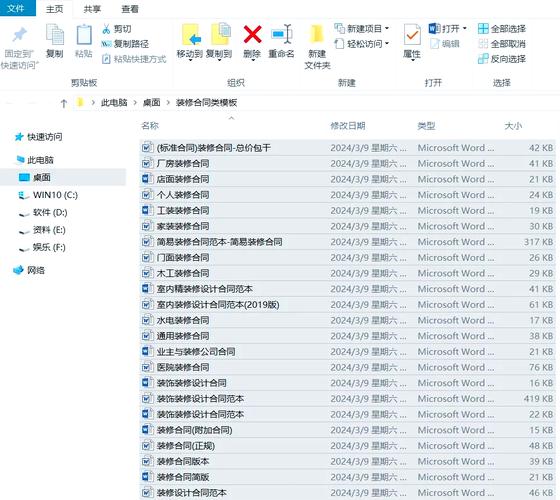The image size is (560, 500).
Task: Click the Word icon of 水电装修合同
Action: [x=147, y=320]
